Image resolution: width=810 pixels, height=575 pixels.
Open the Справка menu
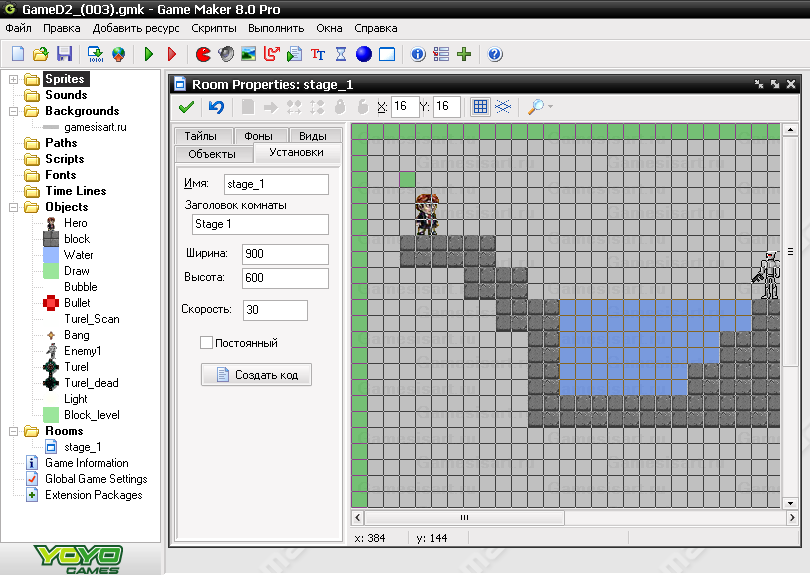(376, 28)
